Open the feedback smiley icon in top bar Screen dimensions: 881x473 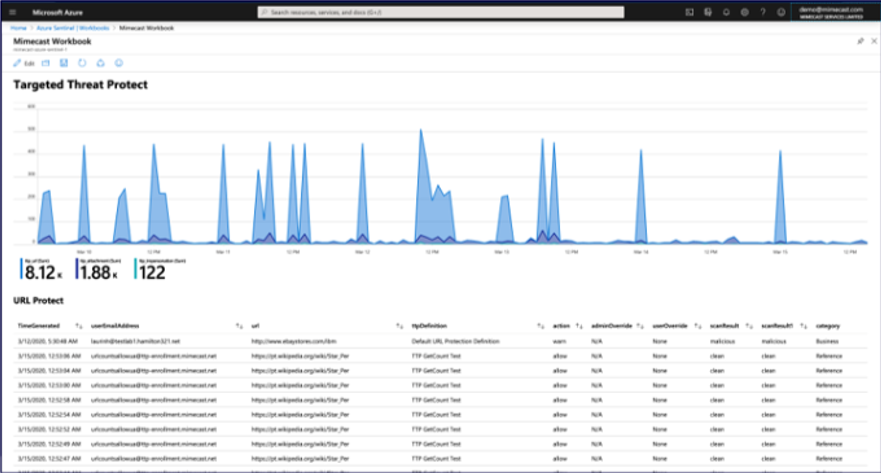[x=782, y=12]
